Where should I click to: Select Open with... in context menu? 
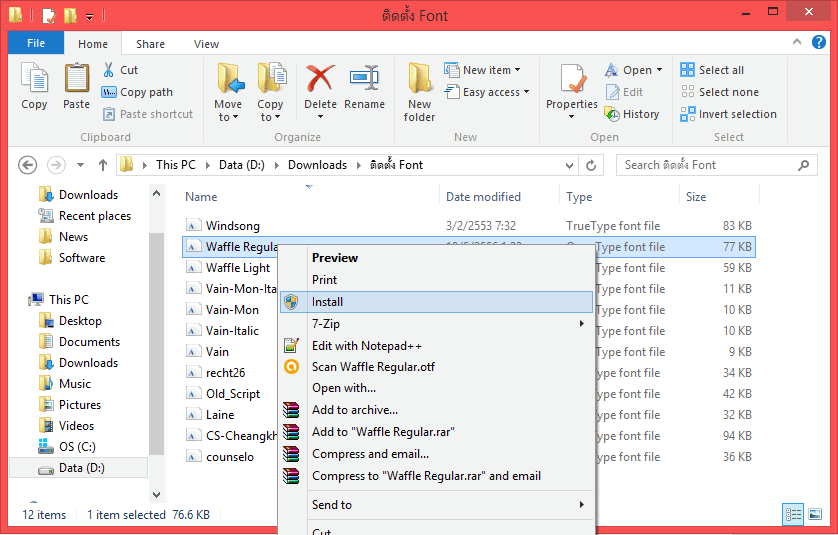point(436,387)
